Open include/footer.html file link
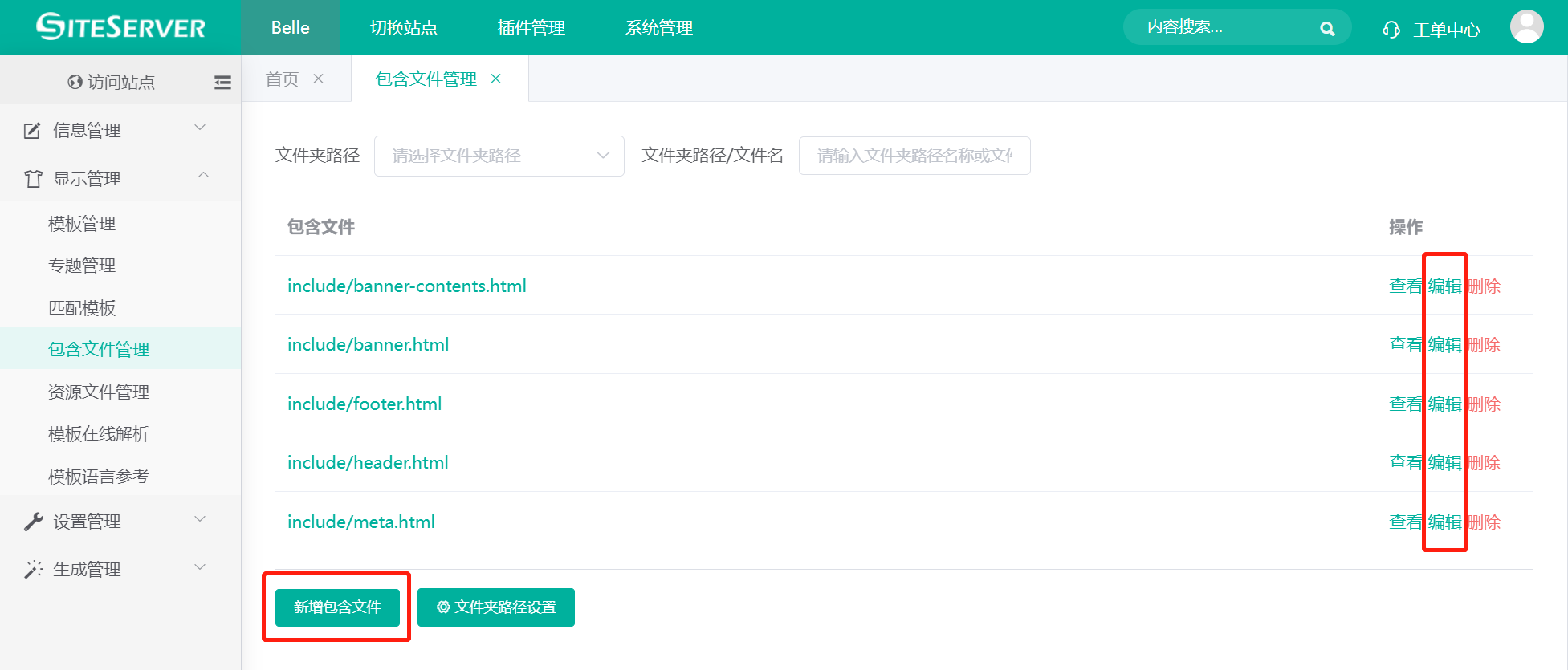 [x=365, y=404]
